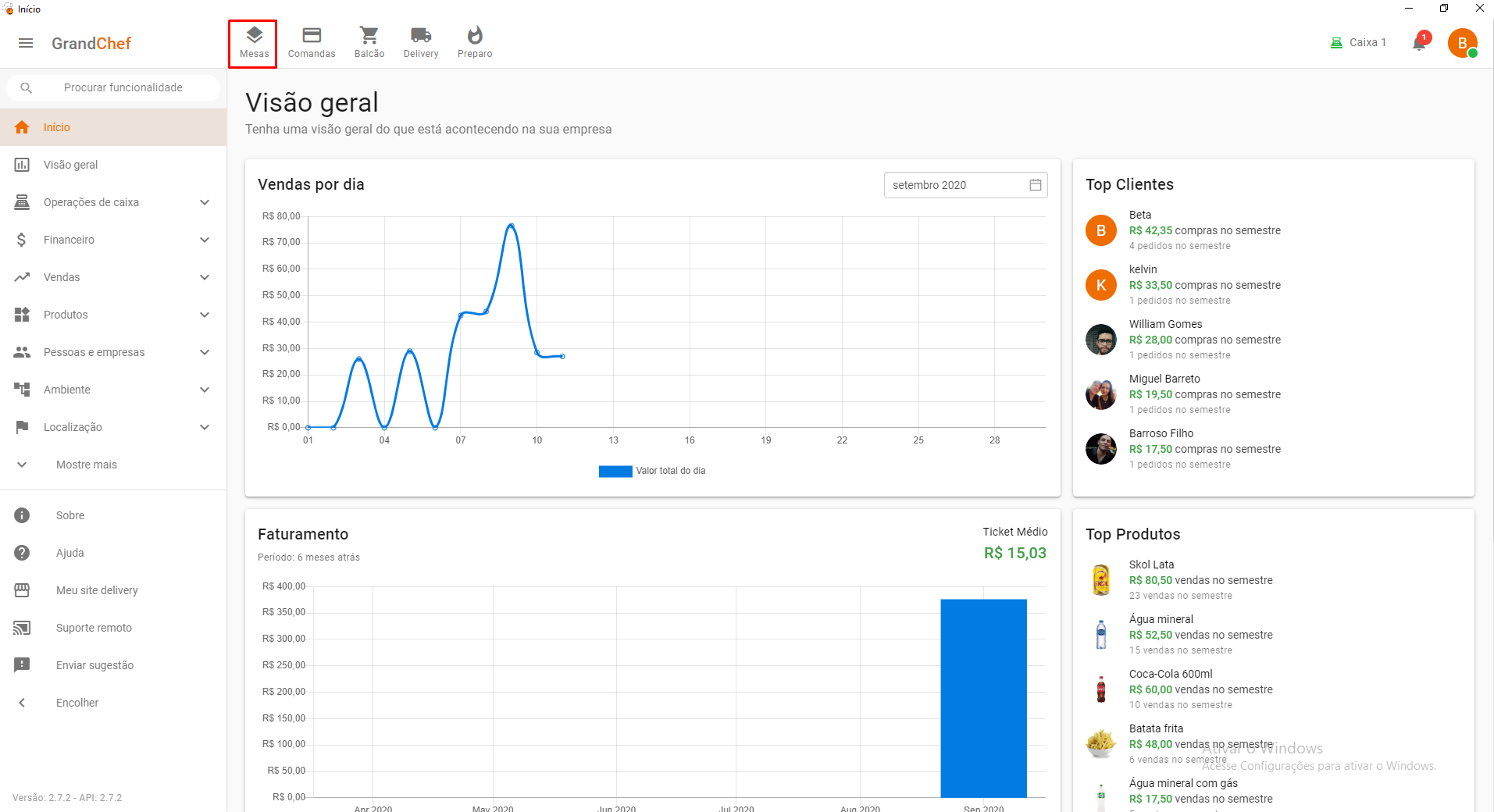Collapse sidebar with Encolher
Screen dimensions: 1494x812
(77, 703)
